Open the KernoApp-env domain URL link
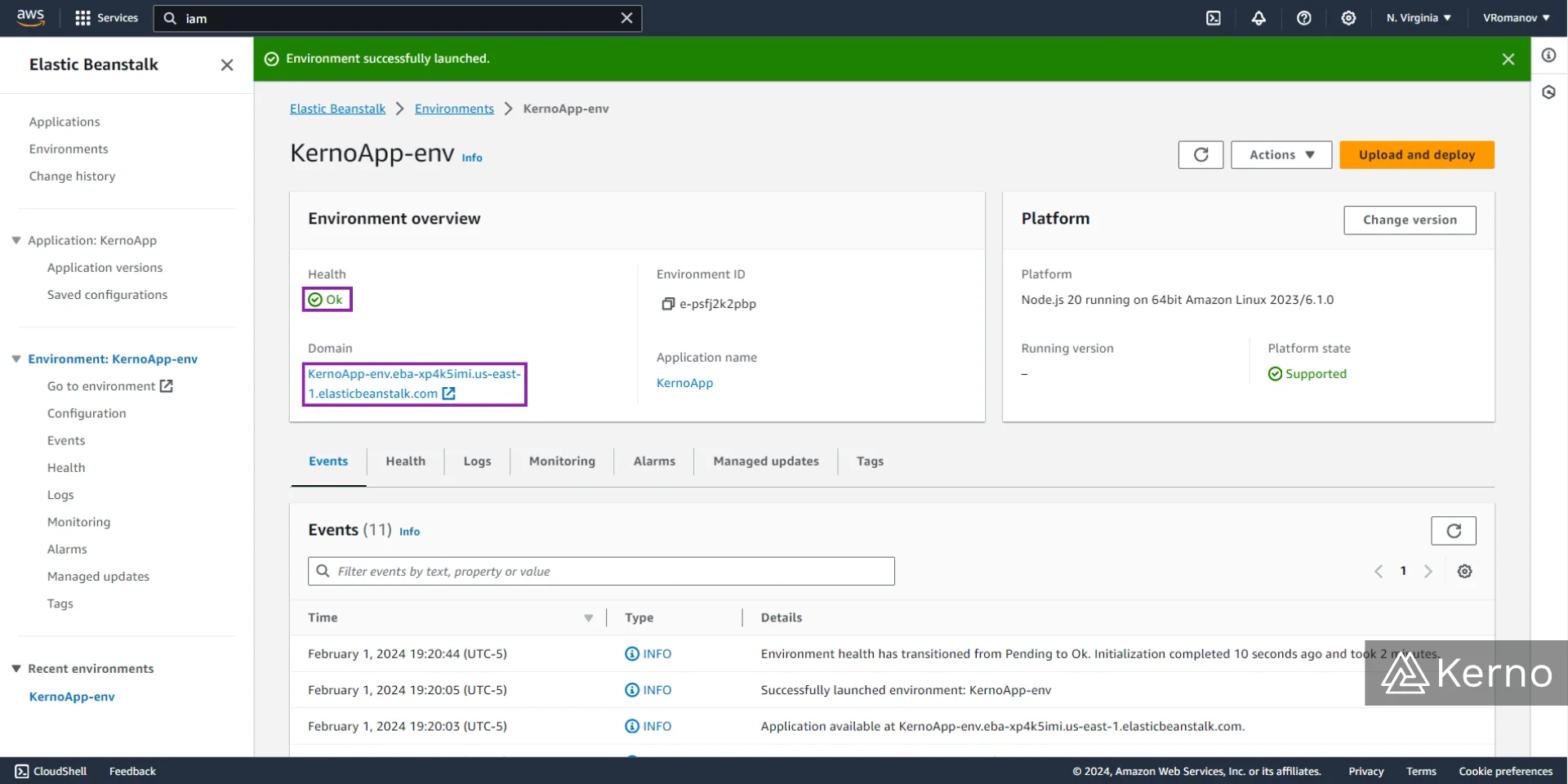The height and width of the screenshot is (784, 1568). (x=414, y=384)
